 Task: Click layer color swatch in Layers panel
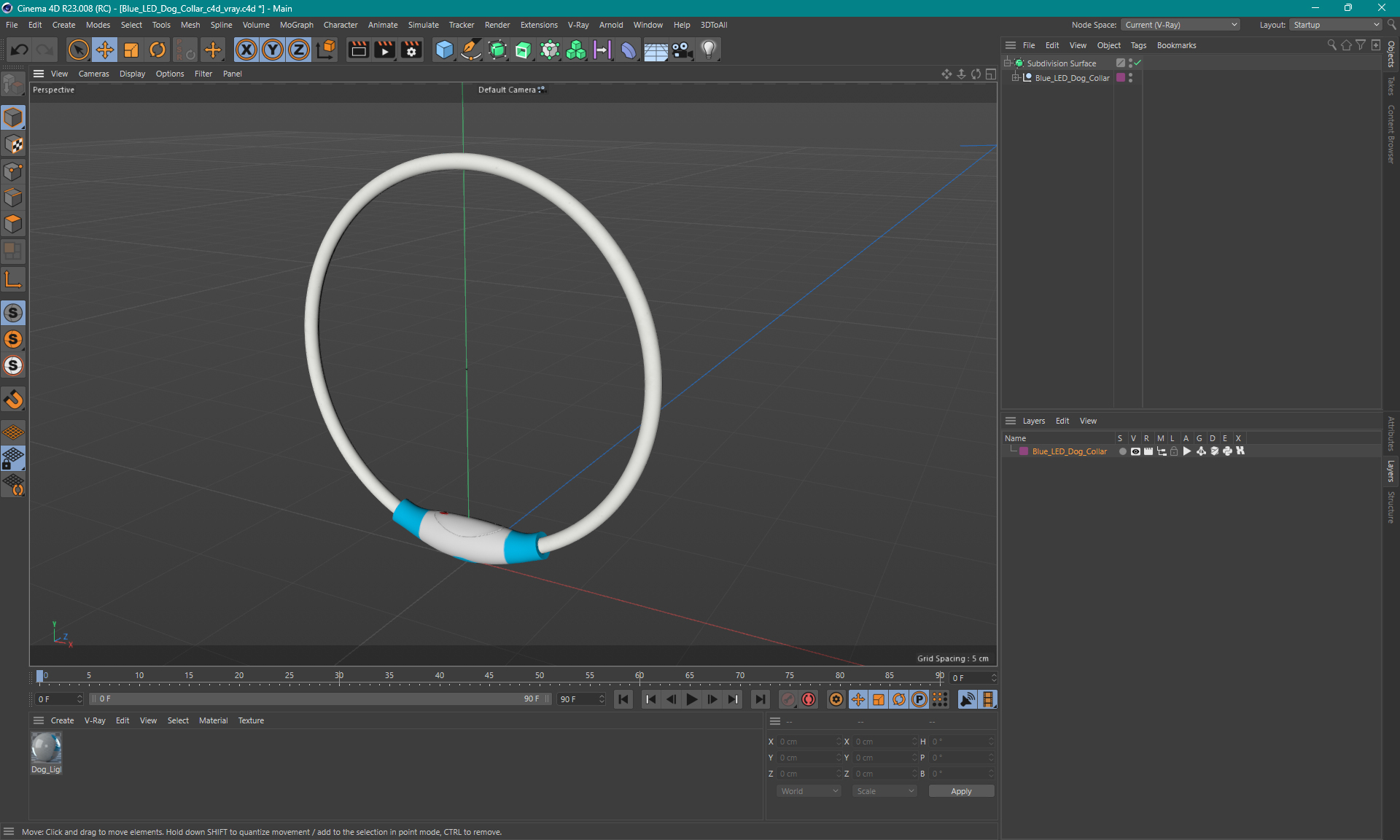tap(1024, 451)
